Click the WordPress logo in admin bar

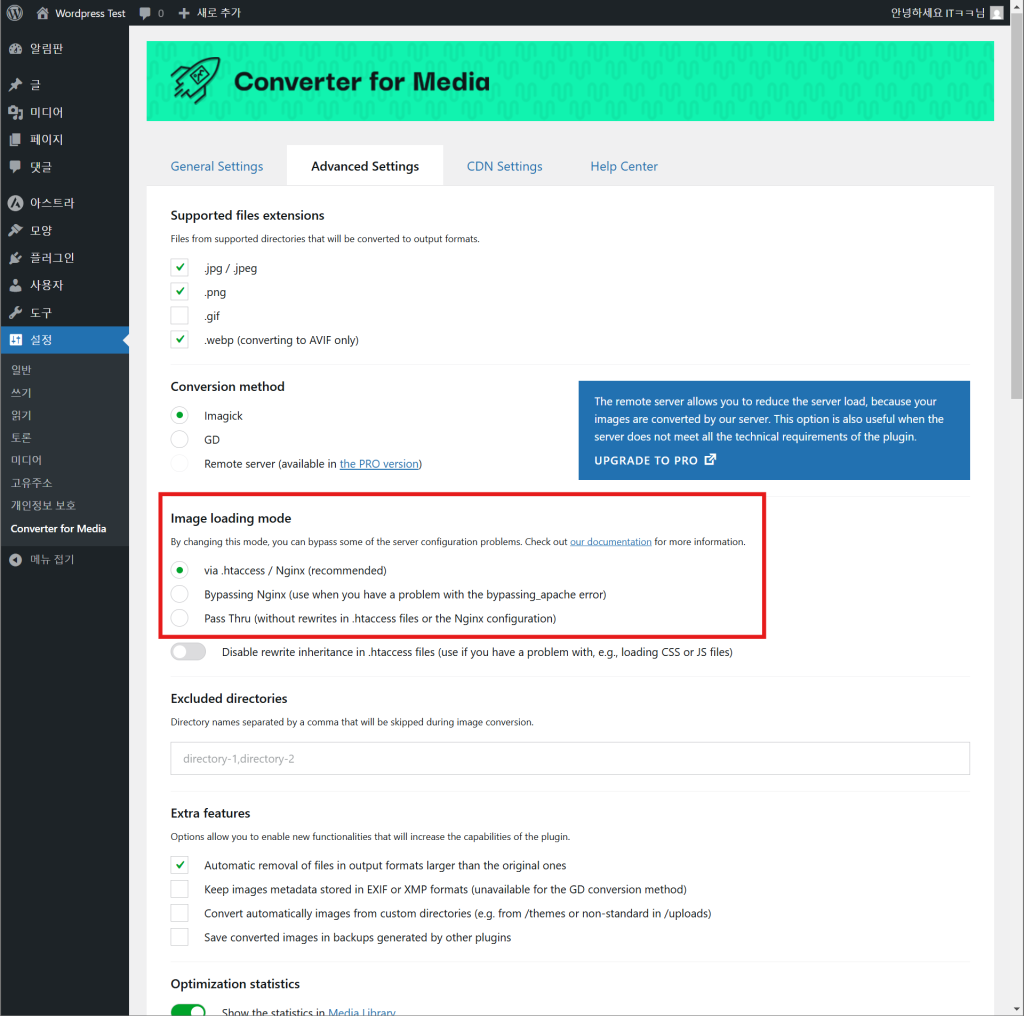pyautogui.click(x=14, y=13)
